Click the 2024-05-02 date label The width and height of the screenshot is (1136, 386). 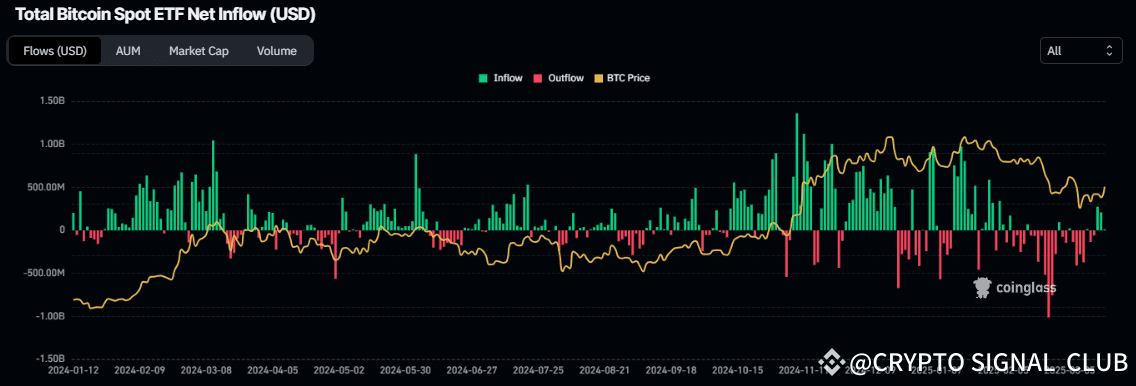pyautogui.click(x=338, y=369)
